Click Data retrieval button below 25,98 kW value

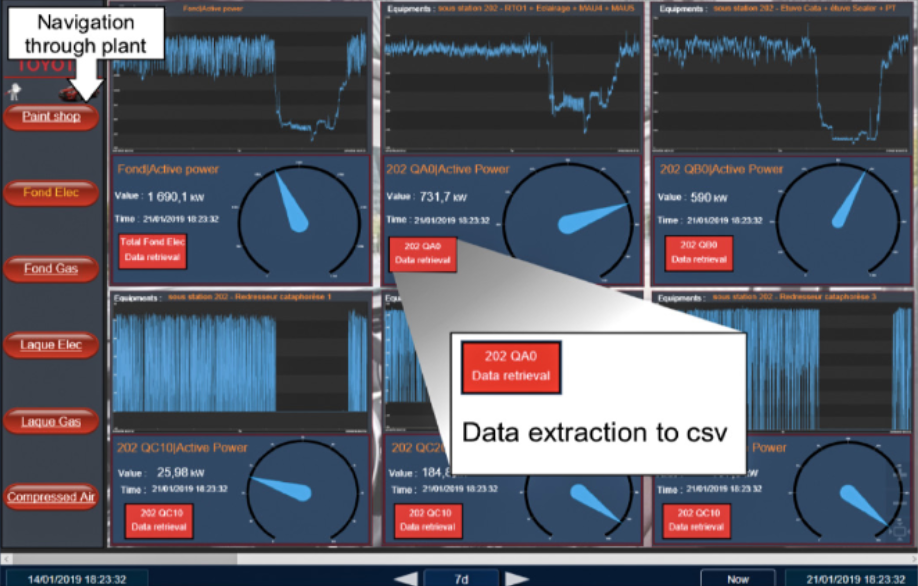[159, 520]
